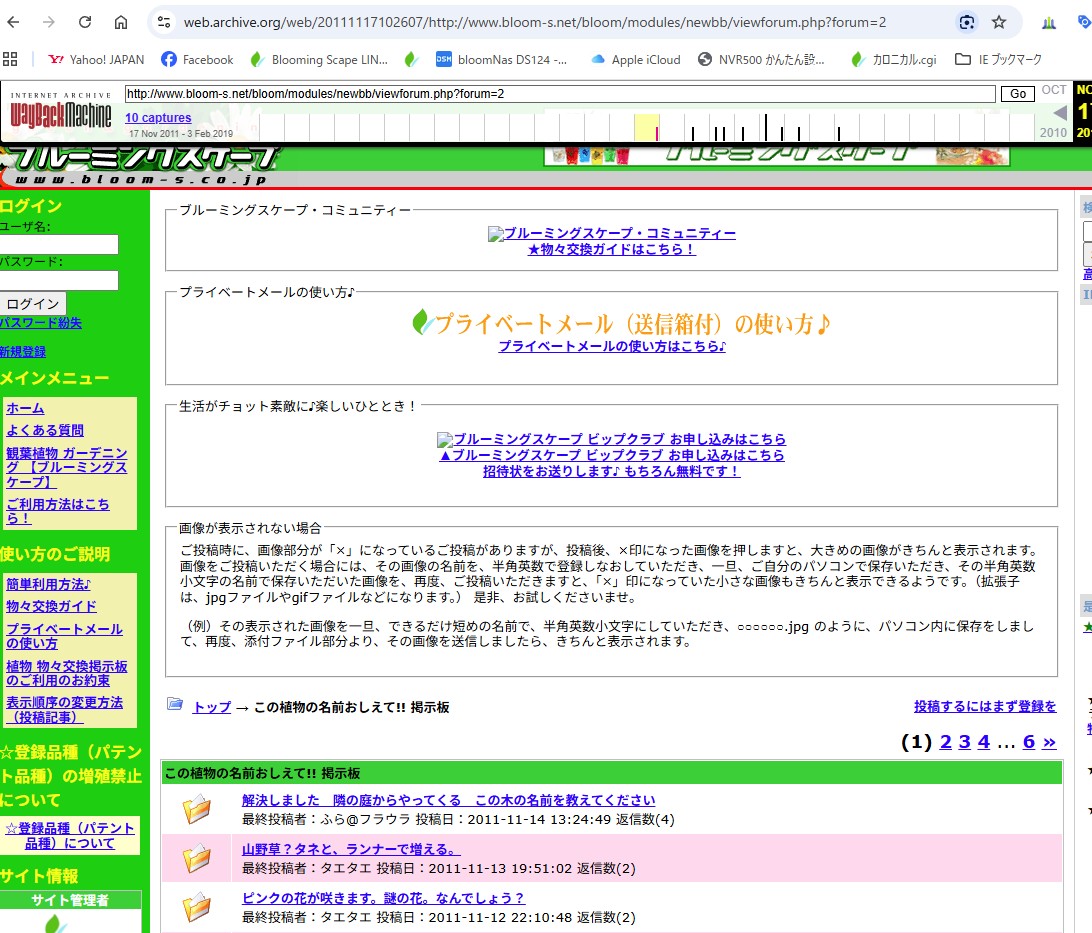Image resolution: width=1092 pixels, height=933 pixels.
Task: Reload the page with the refresh icon
Action: (85, 22)
